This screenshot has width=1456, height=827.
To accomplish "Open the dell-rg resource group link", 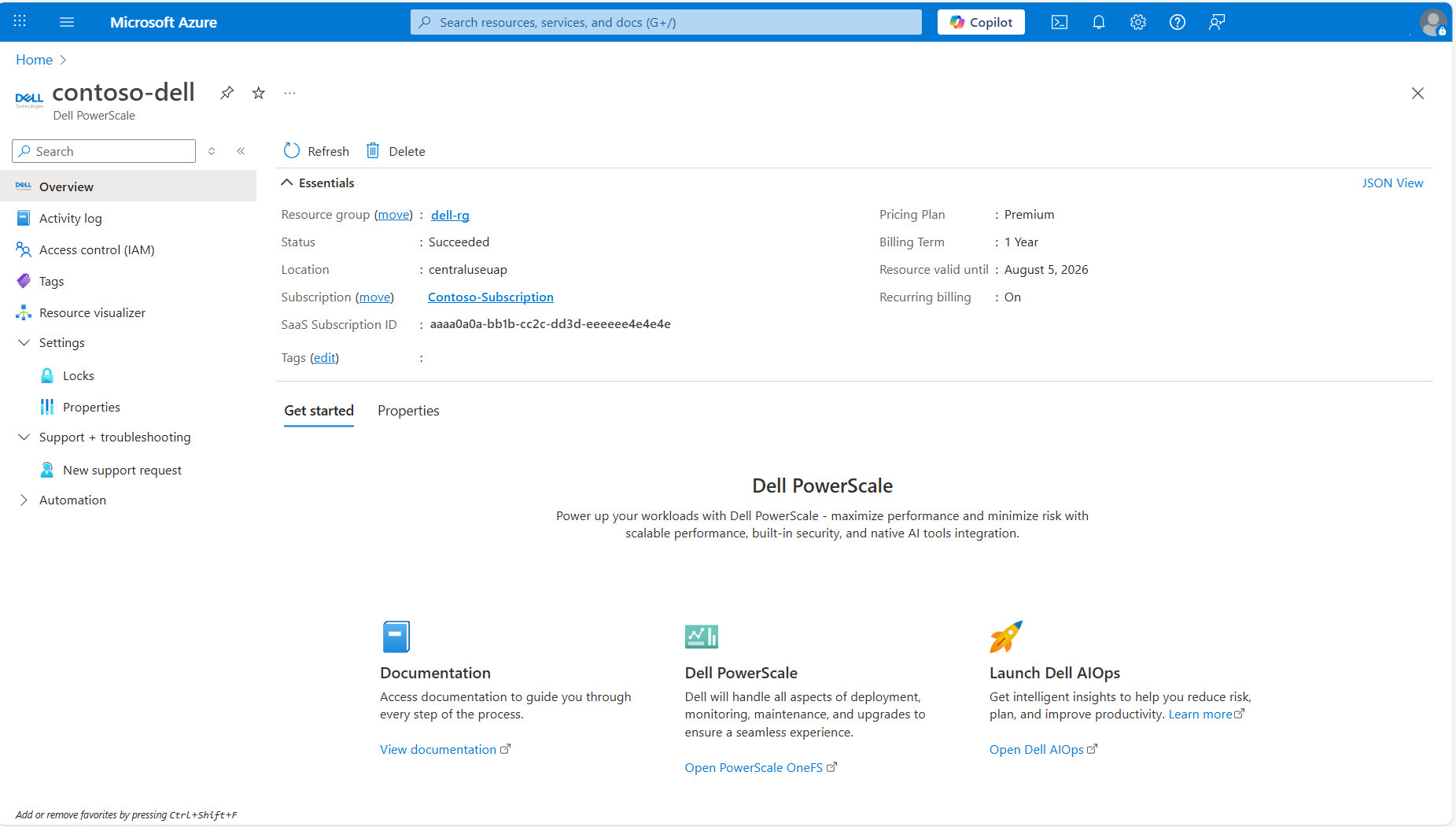I will tap(450, 215).
